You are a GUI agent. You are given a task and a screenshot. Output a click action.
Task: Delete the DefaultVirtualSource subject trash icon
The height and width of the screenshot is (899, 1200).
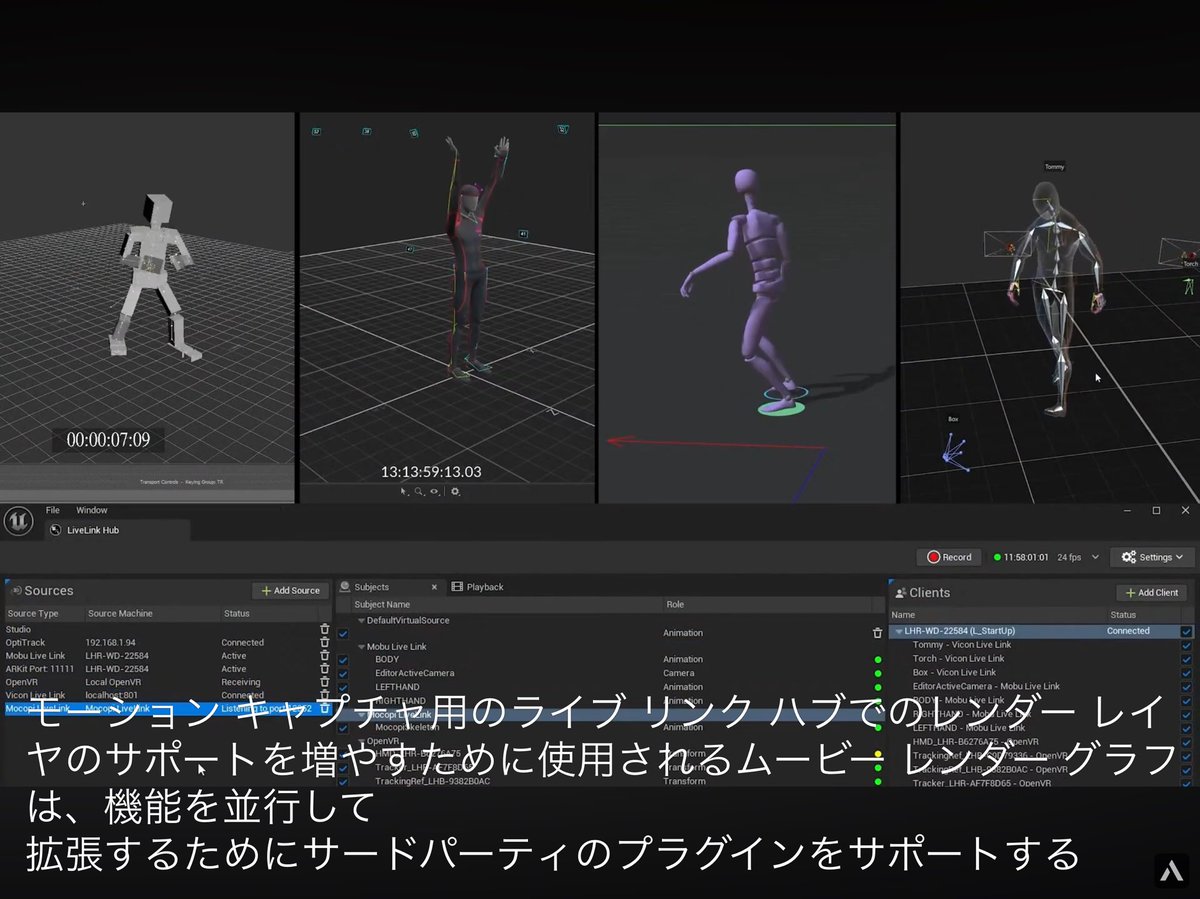coord(877,633)
